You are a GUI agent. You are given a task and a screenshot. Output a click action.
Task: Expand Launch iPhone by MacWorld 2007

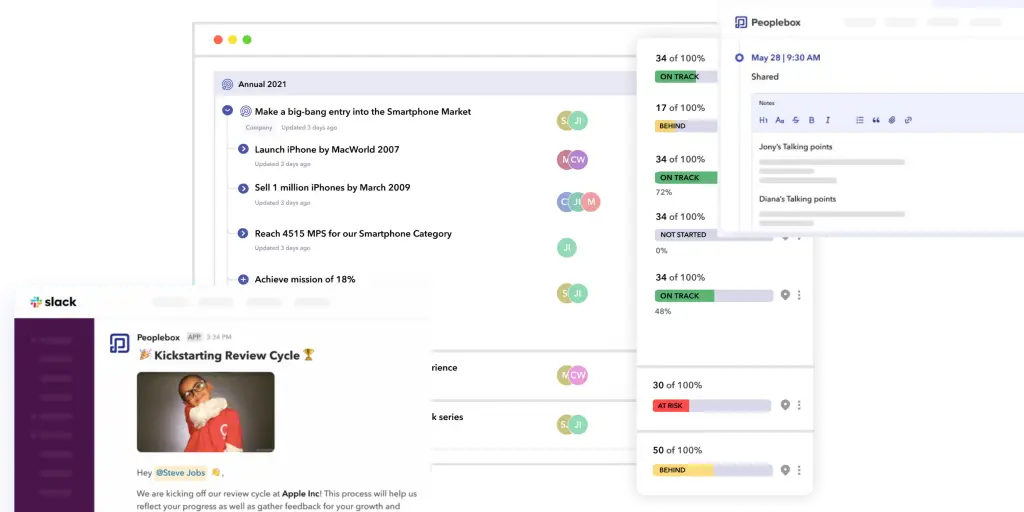243,149
